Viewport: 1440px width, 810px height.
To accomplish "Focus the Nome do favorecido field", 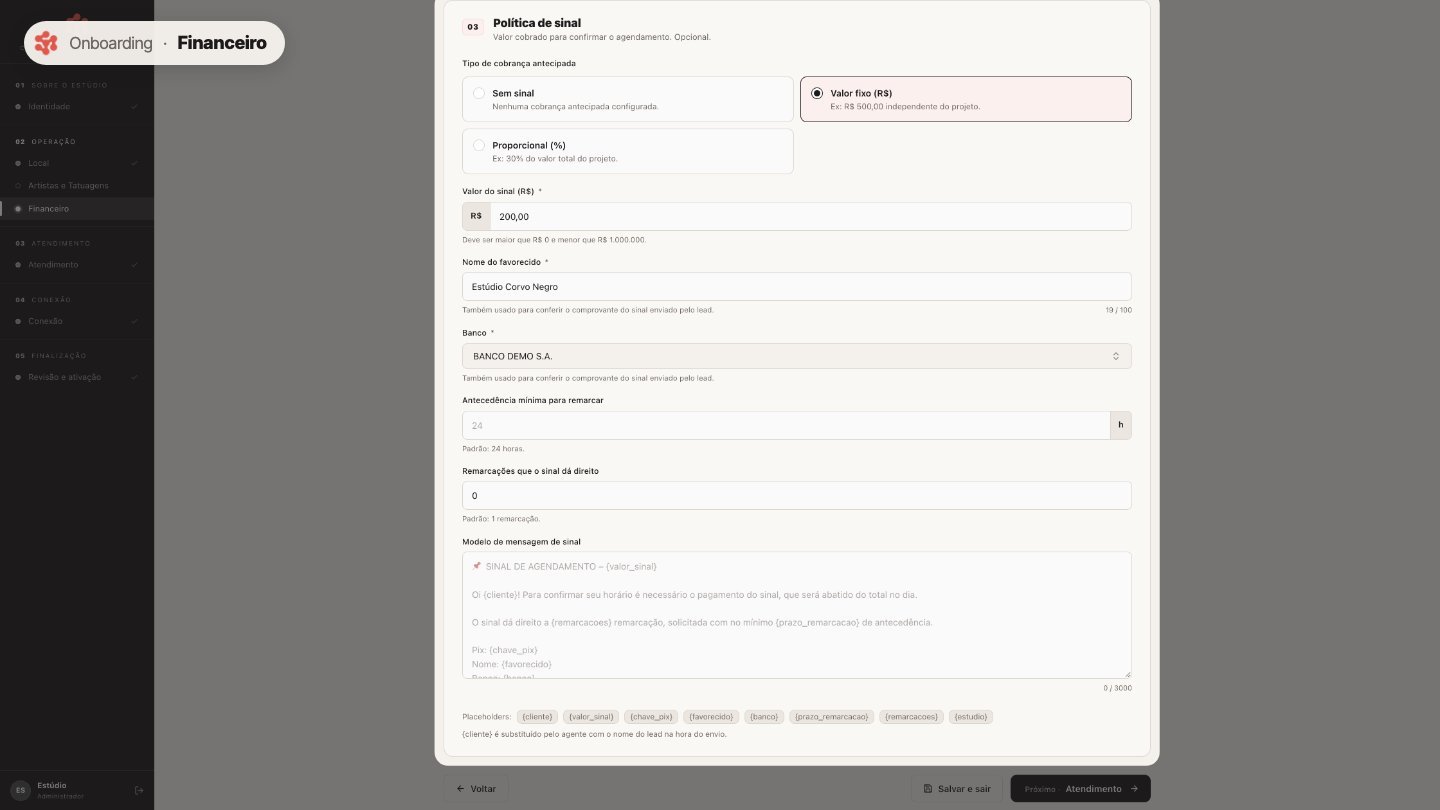I will click(797, 286).
